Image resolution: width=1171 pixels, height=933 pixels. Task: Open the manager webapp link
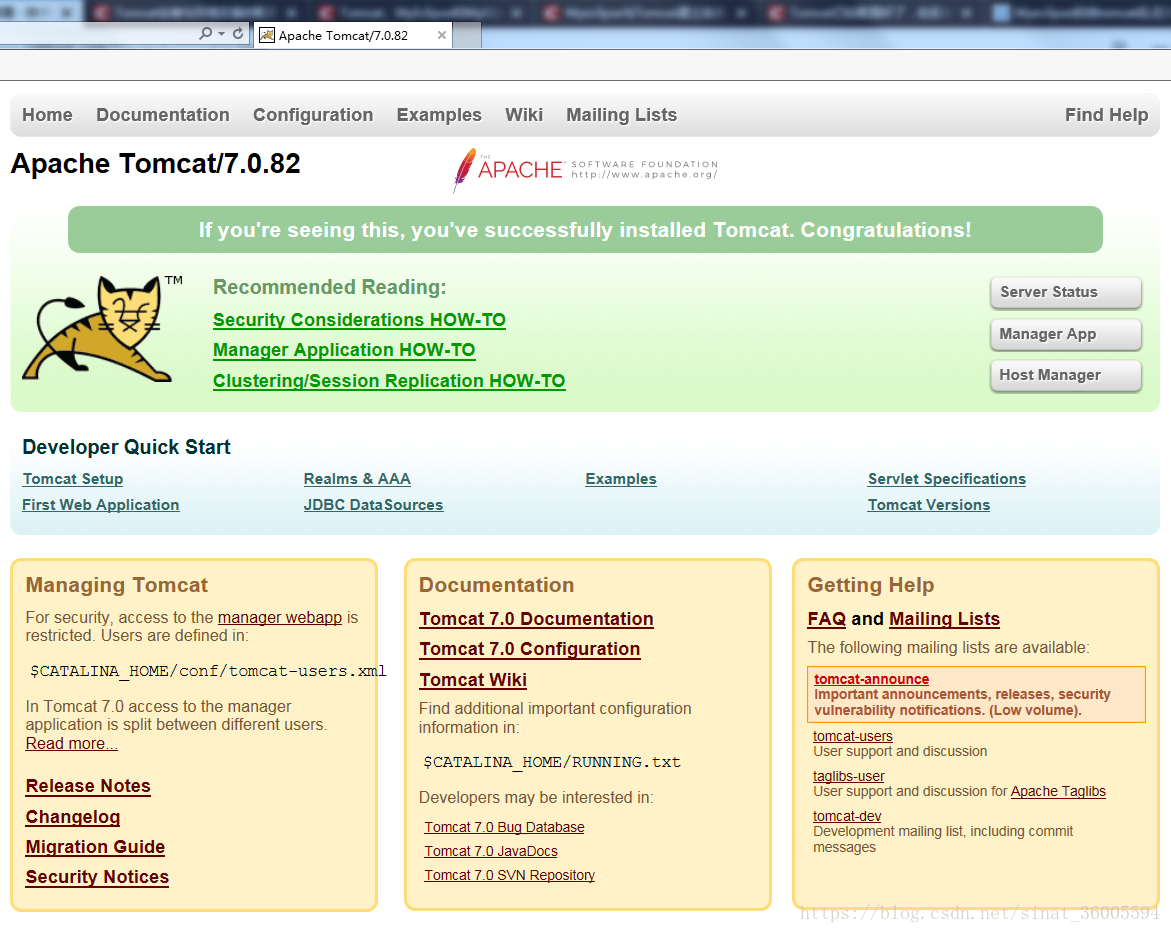[279, 618]
